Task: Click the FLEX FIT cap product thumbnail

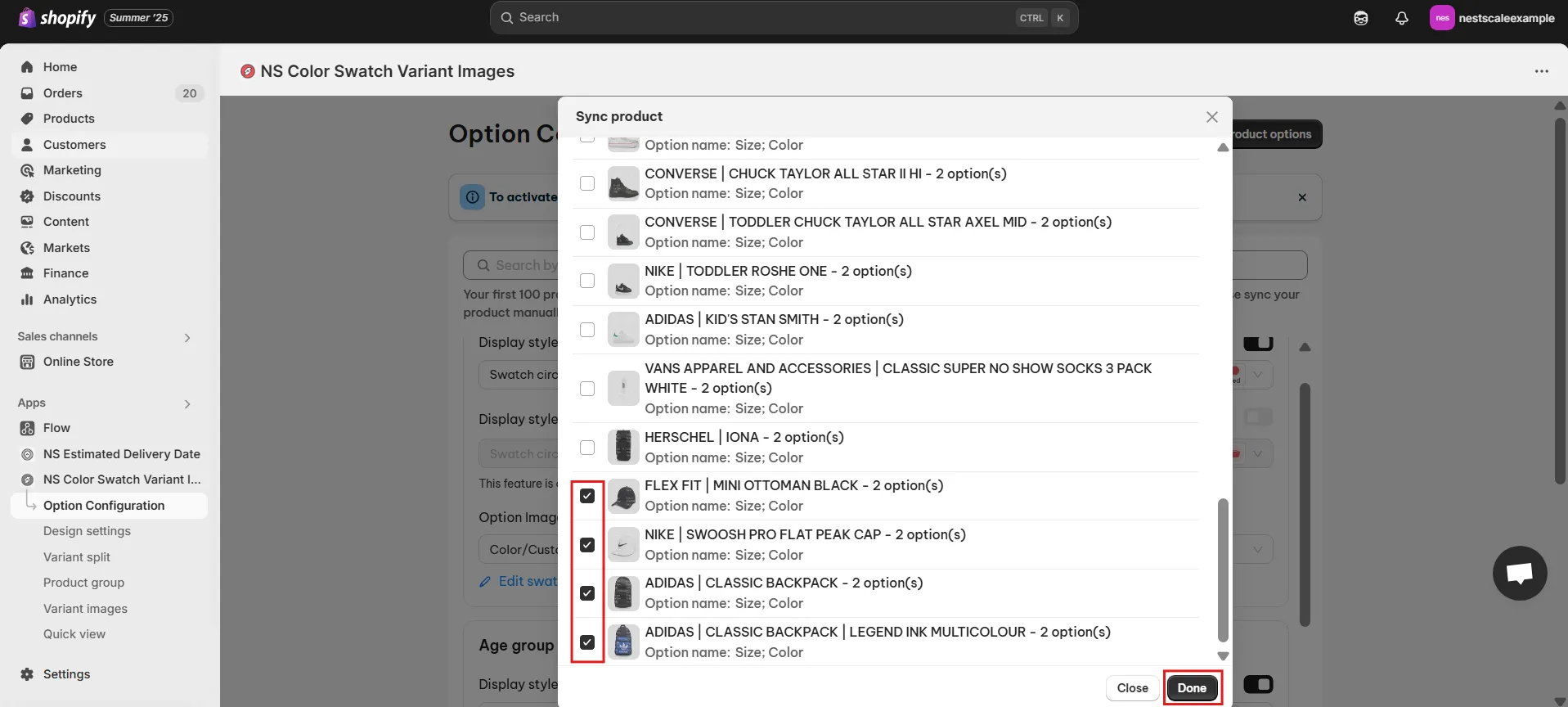Action: tap(623, 496)
